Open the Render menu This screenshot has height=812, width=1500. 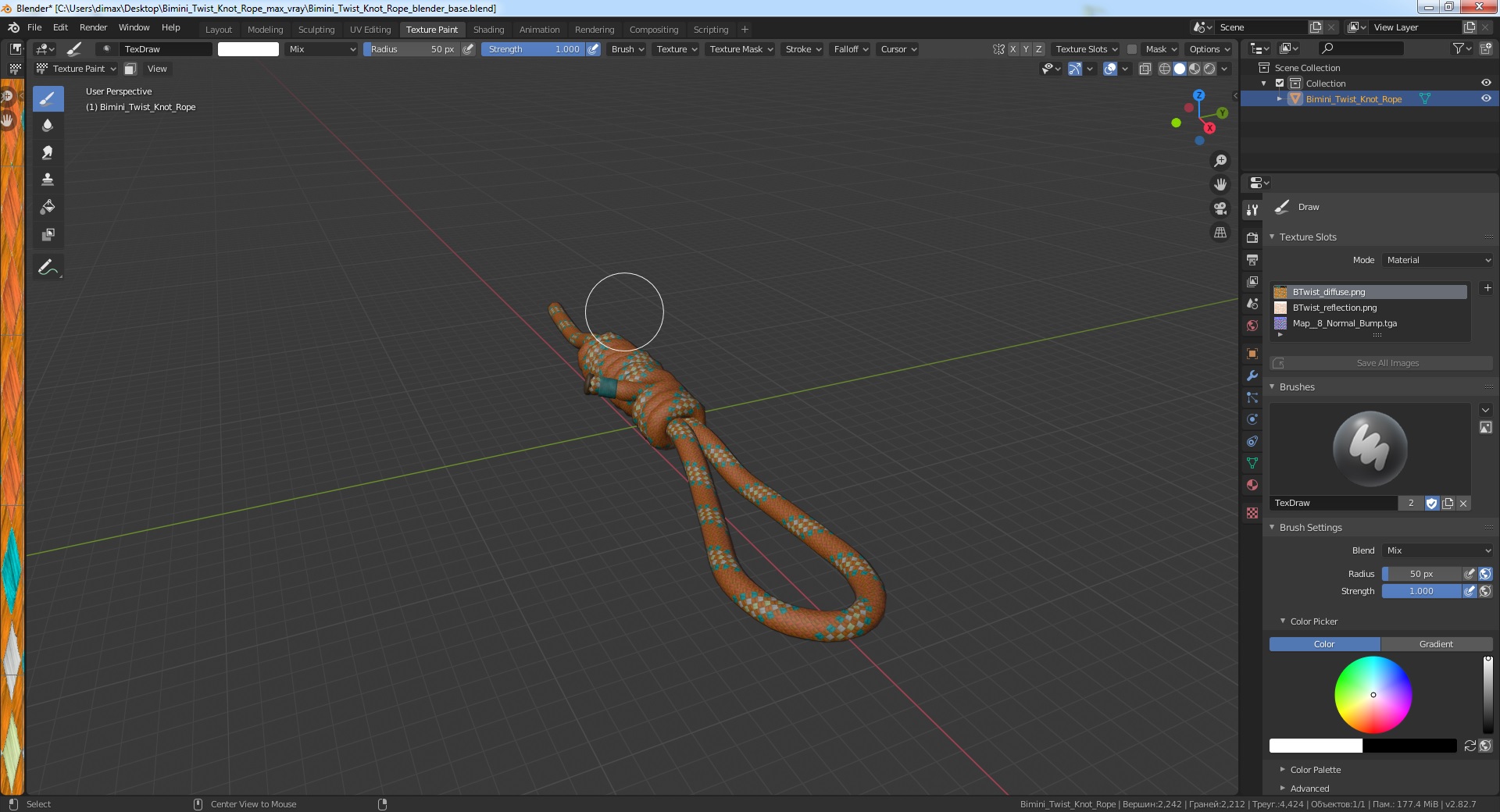(x=93, y=27)
